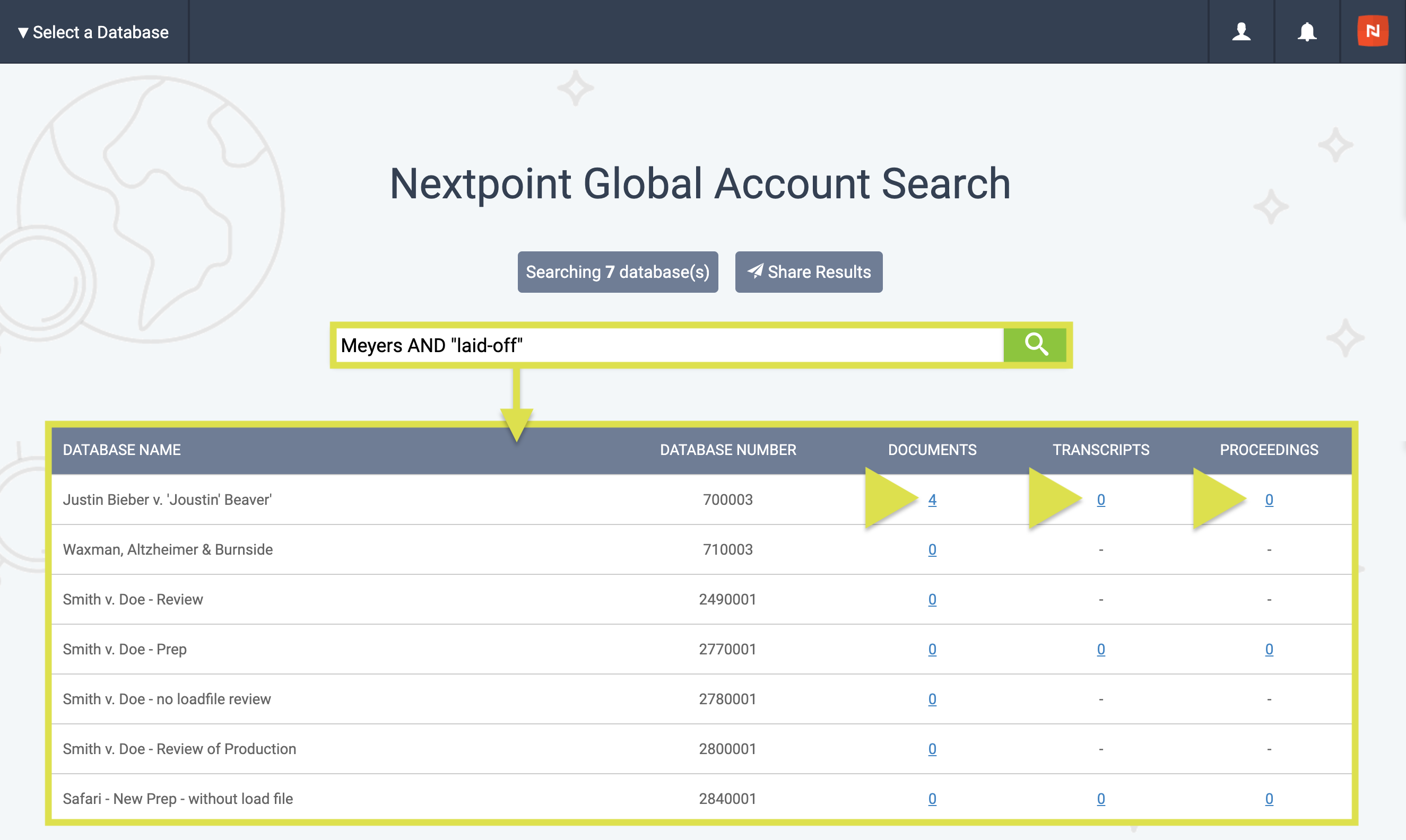Viewport: 1406px width, 840px height.
Task: Open documents count for Safari - New Prep
Action: click(x=932, y=799)
